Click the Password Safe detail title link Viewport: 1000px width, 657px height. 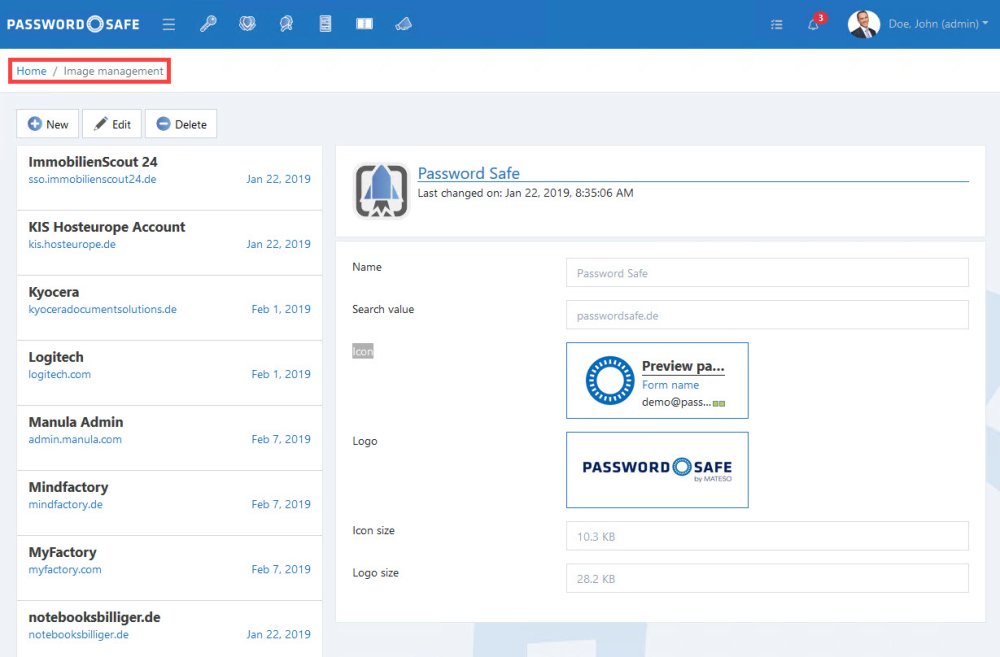pyautogui.click(x=469, y=173)
